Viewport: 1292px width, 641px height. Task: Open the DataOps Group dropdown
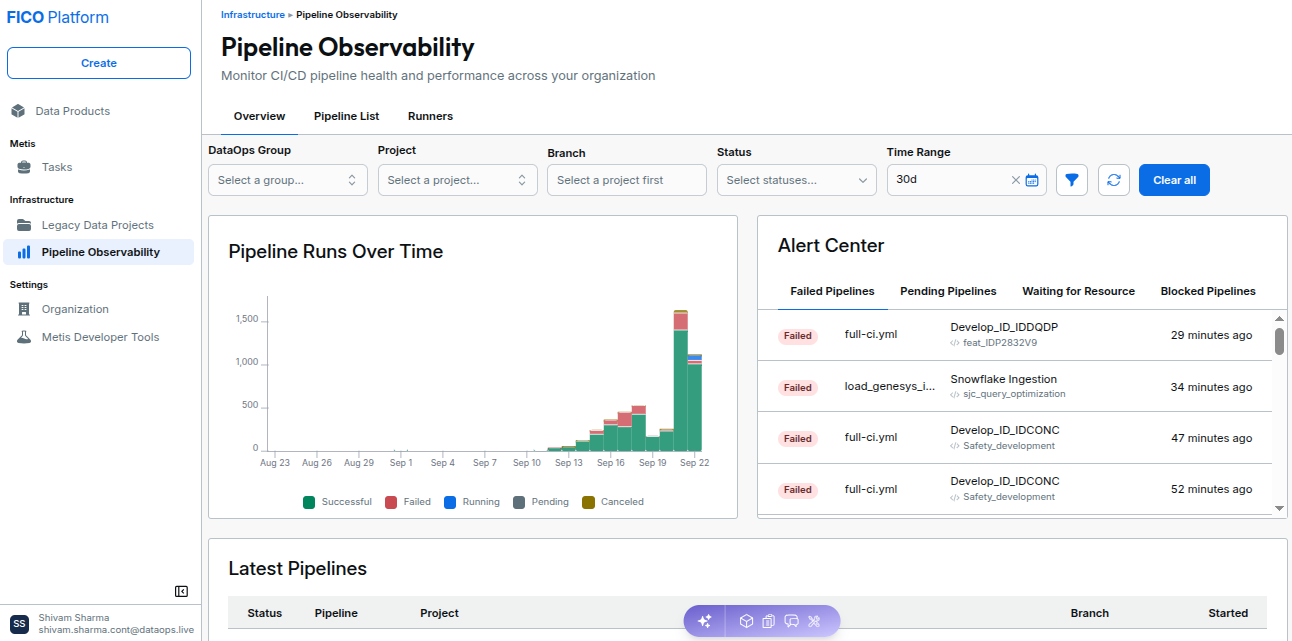coord(288,180)
